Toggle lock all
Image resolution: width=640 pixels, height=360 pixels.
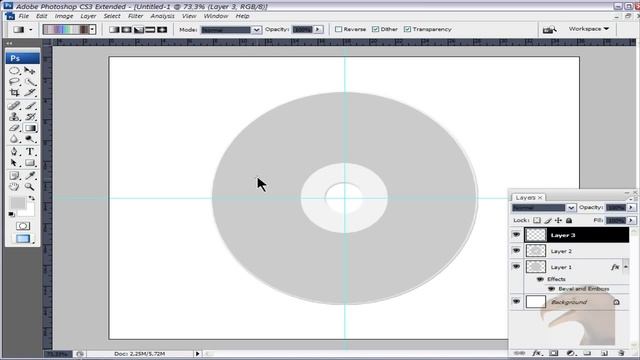pyautogui.click(x=569, y=220)
